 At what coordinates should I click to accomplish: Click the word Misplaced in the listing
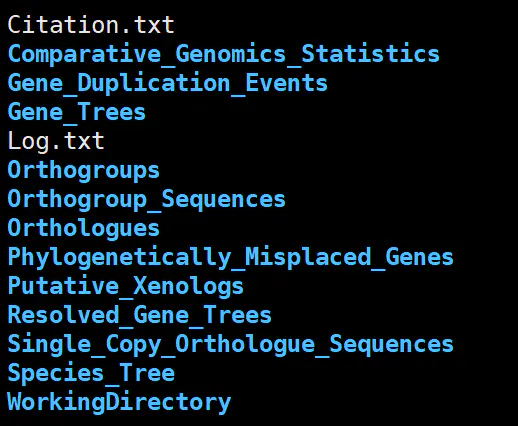coord(308,257)
